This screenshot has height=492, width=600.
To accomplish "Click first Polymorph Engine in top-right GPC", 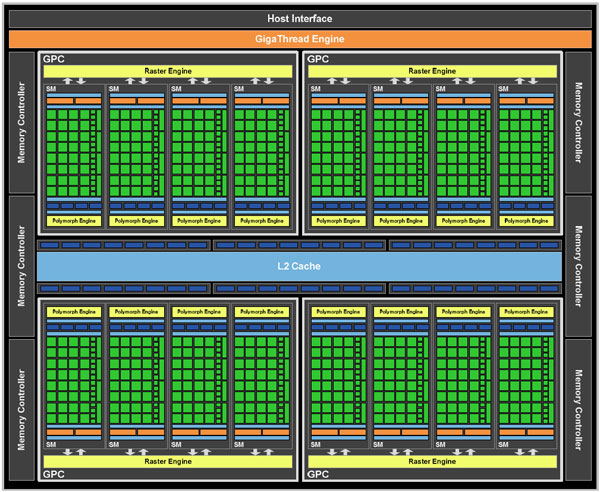I will pyautogui.click(x=338, y=221).
